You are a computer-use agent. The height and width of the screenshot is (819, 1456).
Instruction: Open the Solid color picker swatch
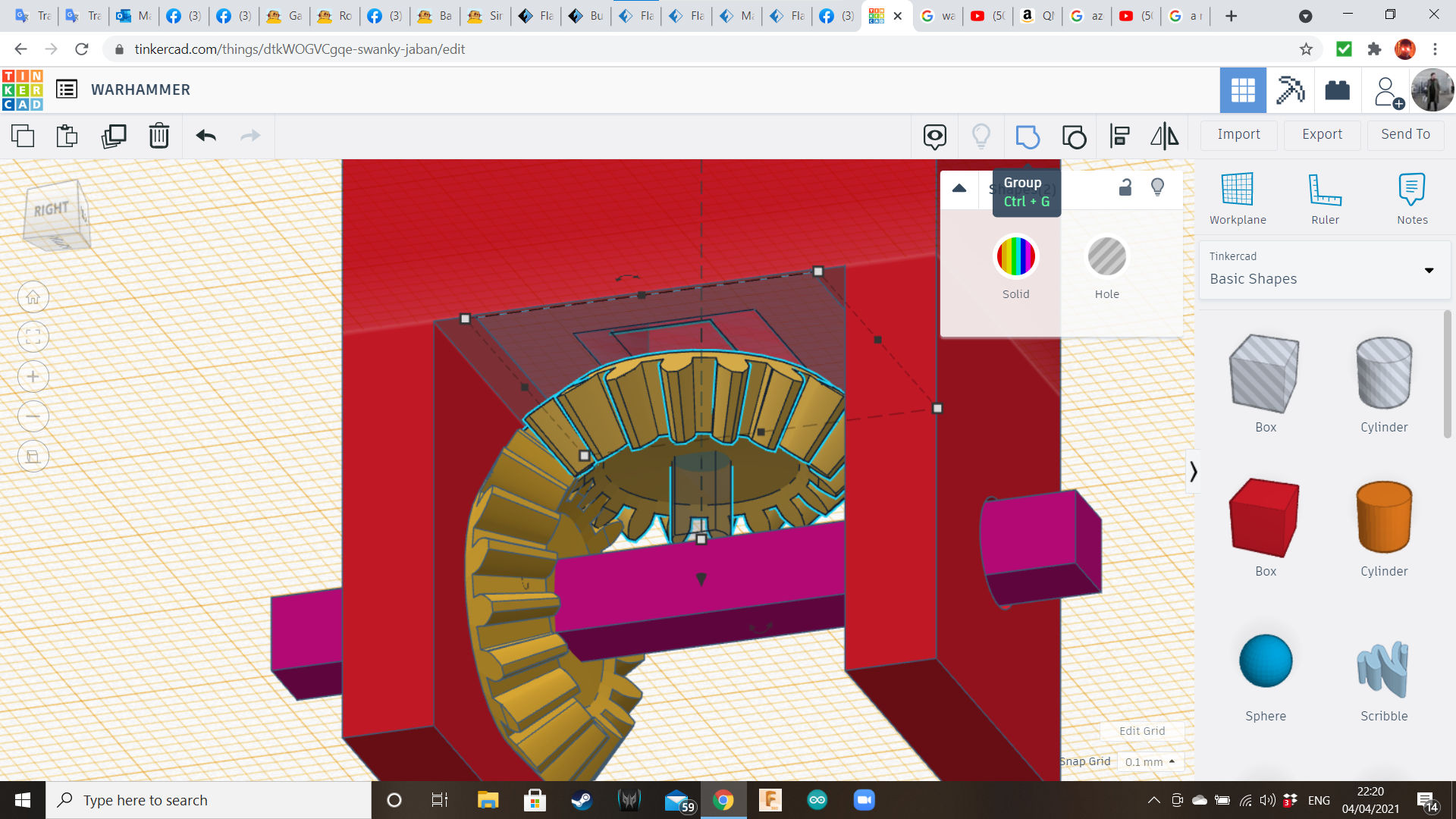pos(1015,256)
